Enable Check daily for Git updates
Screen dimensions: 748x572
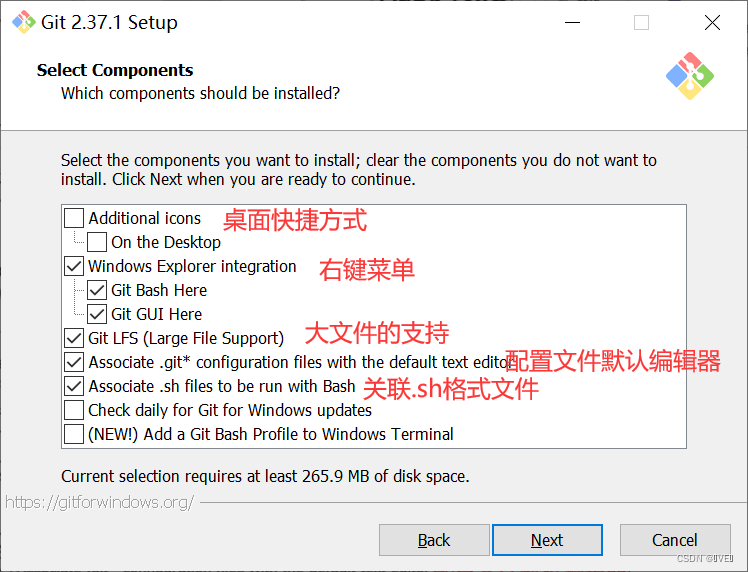[x=74, y=410]
